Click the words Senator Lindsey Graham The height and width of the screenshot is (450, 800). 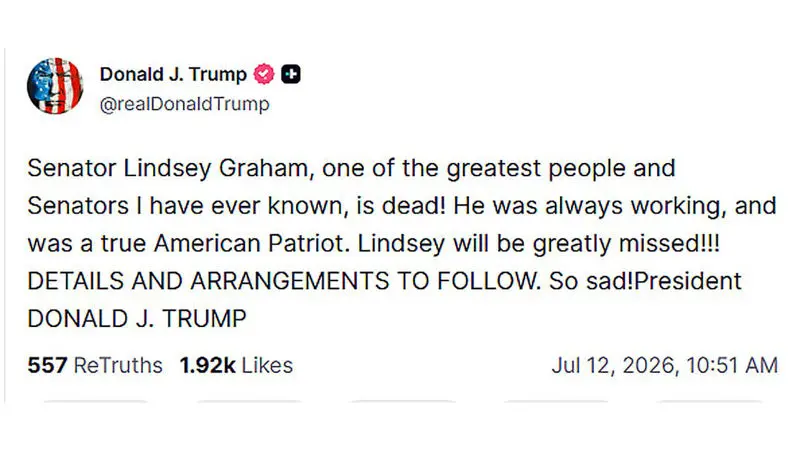pos(168,168)
